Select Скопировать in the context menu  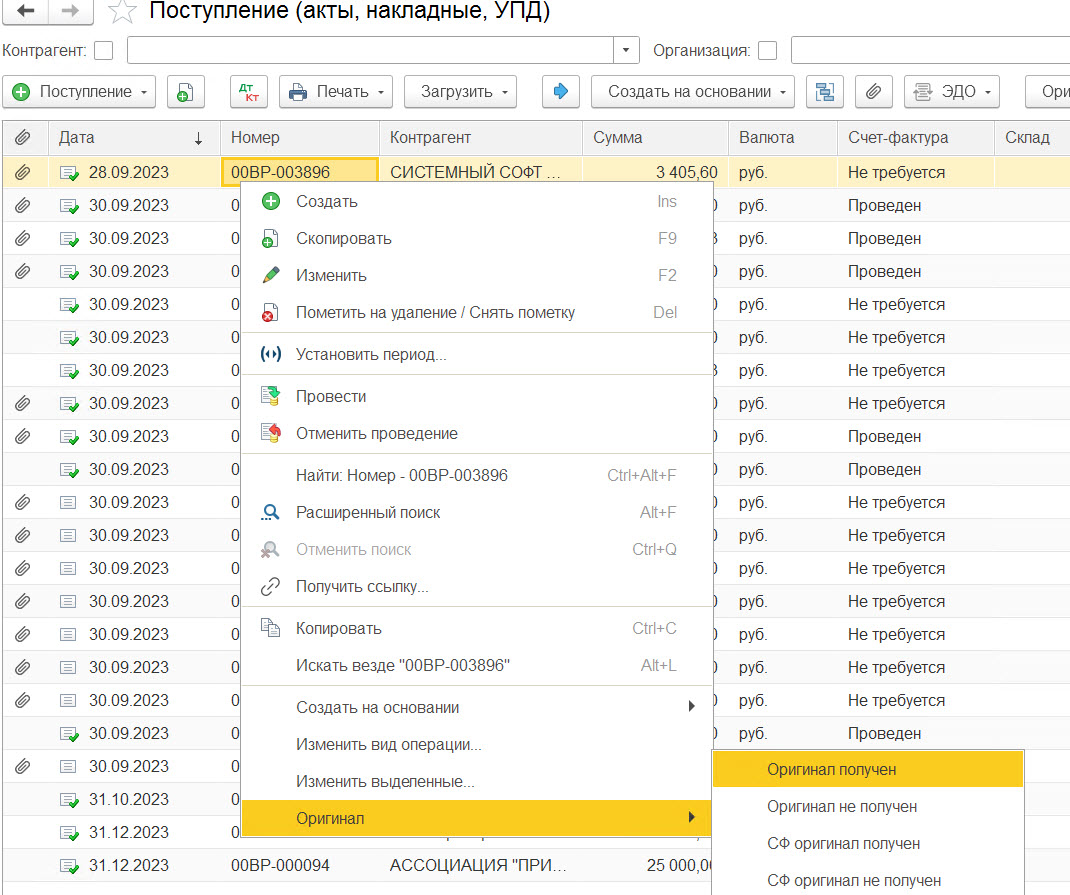point(343,239)
